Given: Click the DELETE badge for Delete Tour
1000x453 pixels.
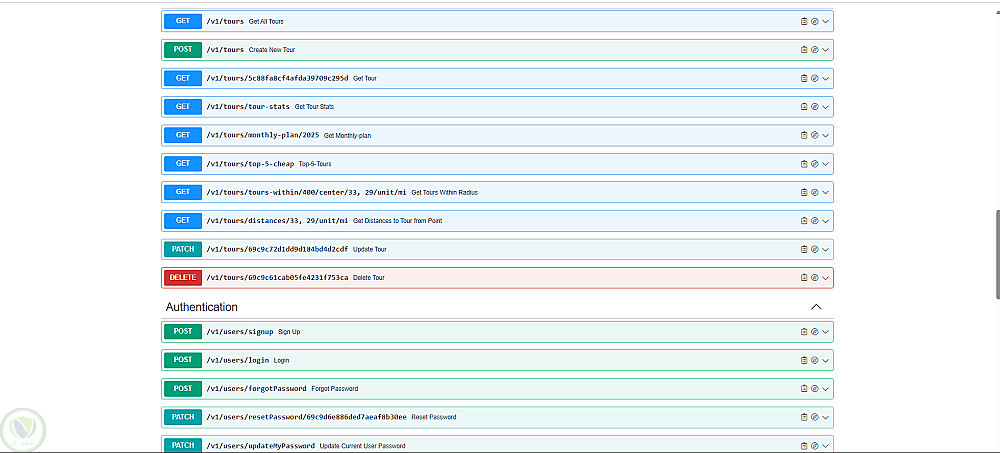Looking at the screenshot, I should coord(183,278).
